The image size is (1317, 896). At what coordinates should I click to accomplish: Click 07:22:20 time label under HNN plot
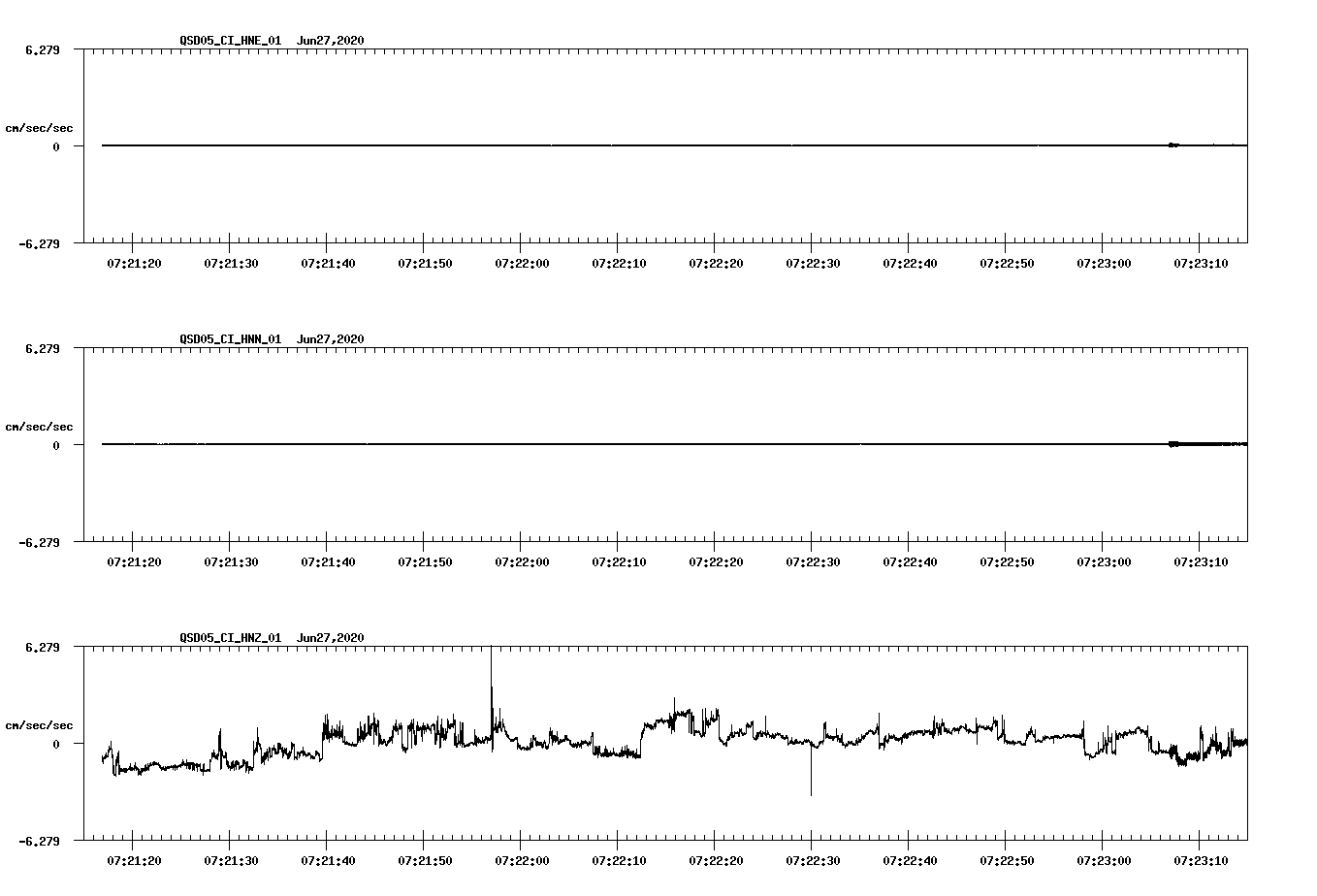716,561
